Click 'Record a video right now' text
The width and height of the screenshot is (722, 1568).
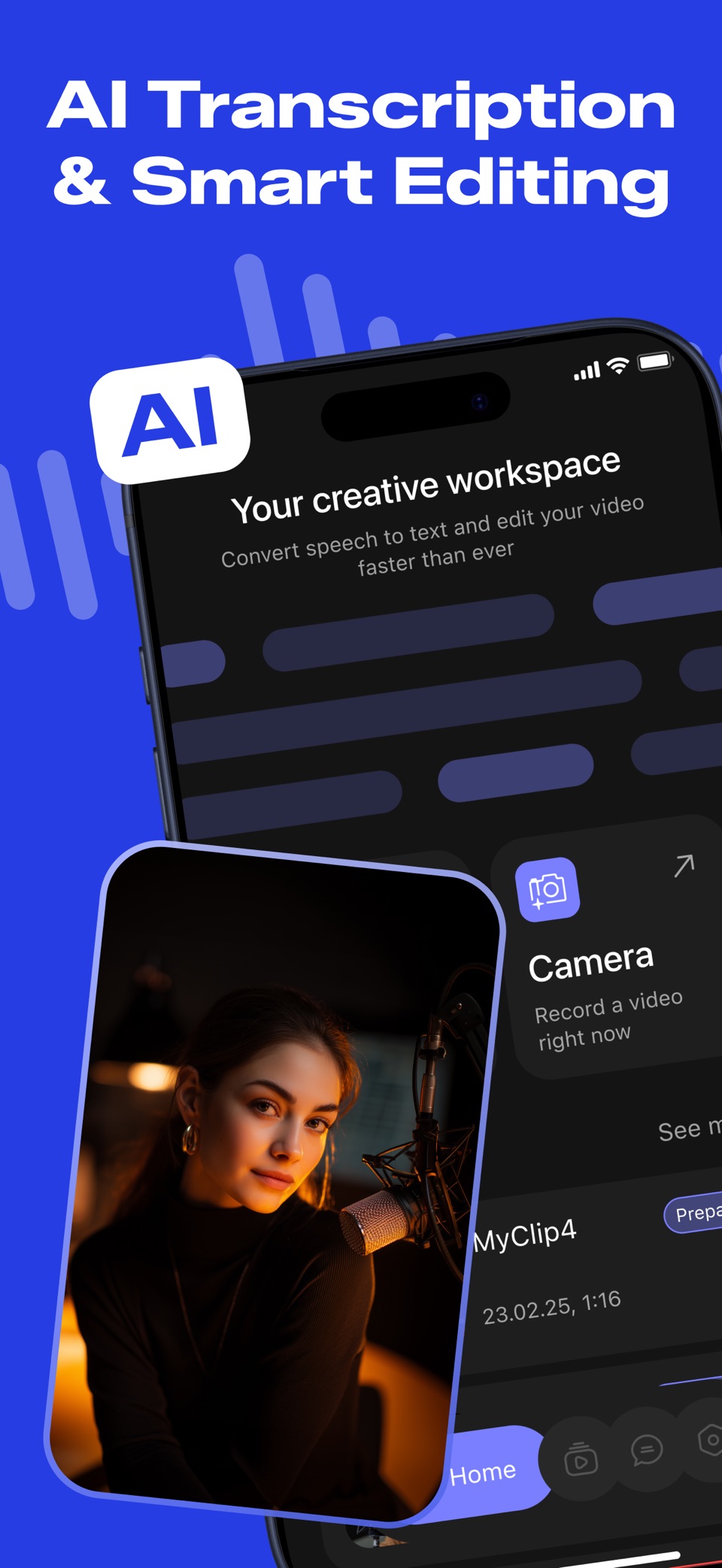[x=609, y=1020]
